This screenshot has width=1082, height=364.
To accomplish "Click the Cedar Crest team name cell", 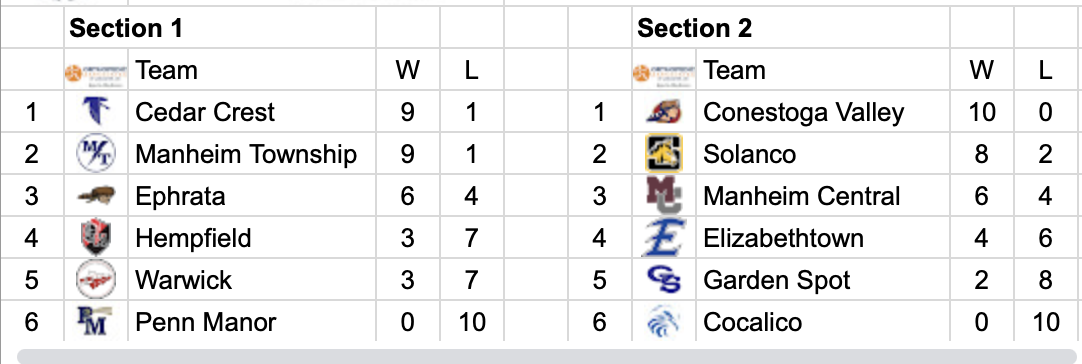I will (x=252, y=112).
